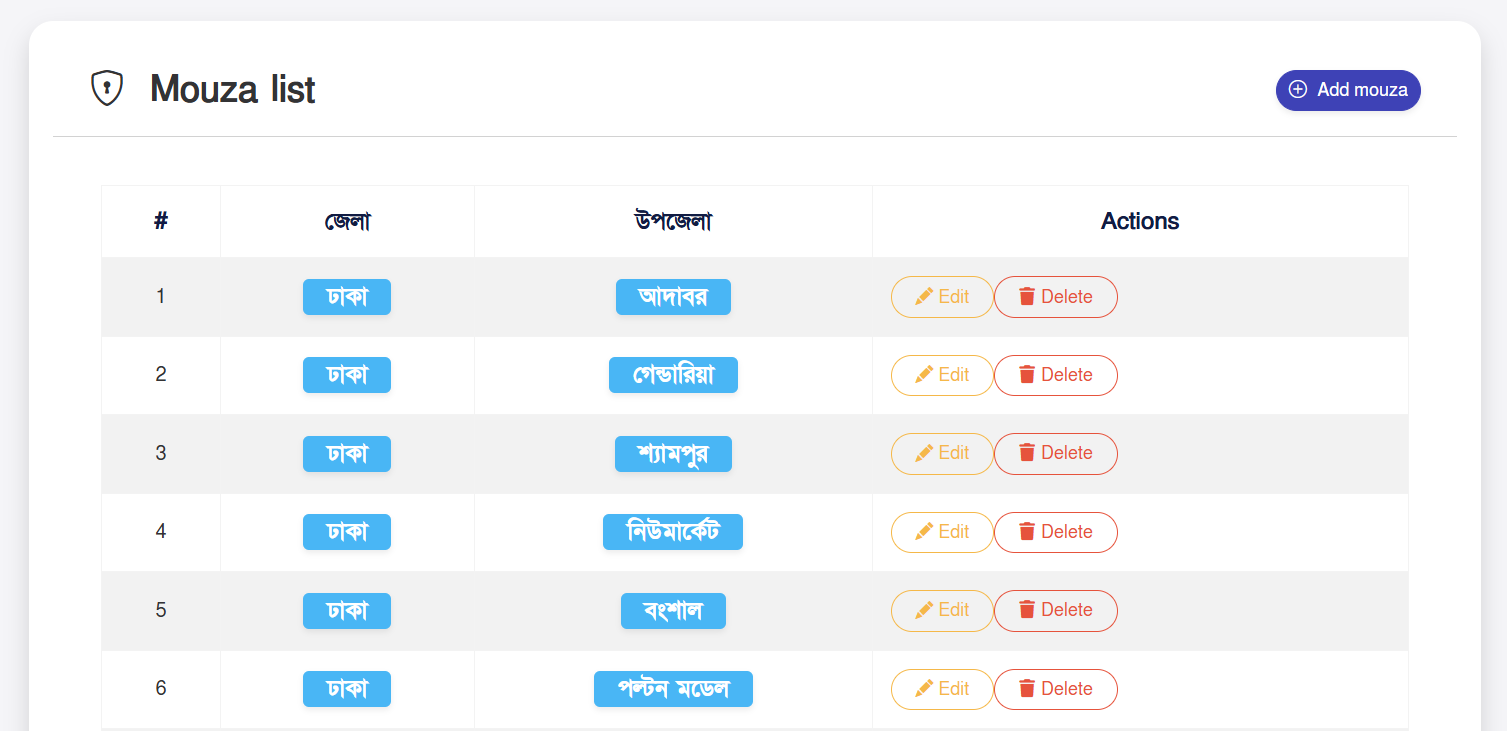Image resolution: width=1507 pixels, height=731 pixels.
Task: Click the plus icon in Add mouza
Action: [1297, 90]
